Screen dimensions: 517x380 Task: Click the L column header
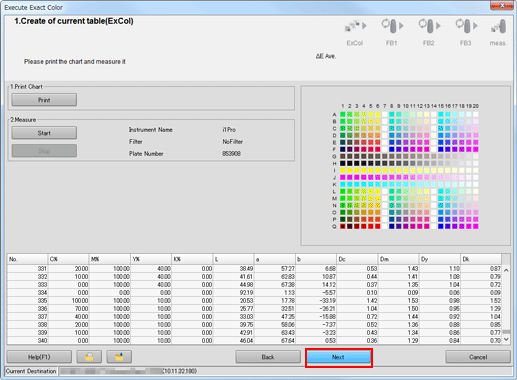[x=233, y=259]
